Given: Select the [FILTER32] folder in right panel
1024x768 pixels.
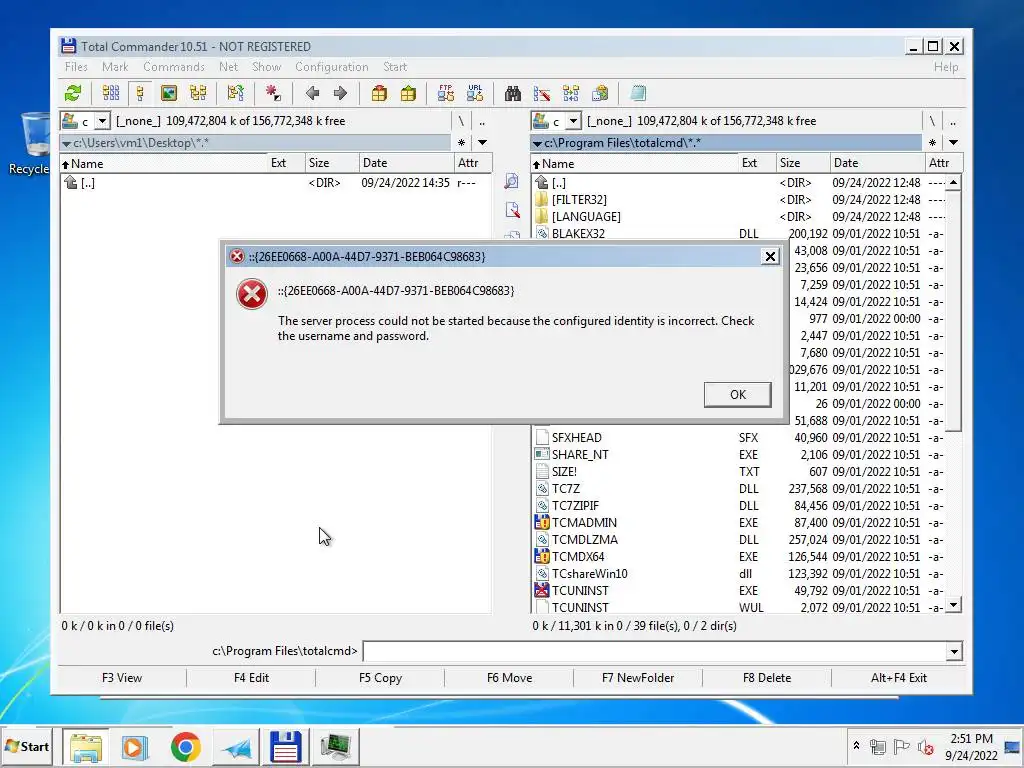Looking at the screenshot, I should [x=739, y=200].
